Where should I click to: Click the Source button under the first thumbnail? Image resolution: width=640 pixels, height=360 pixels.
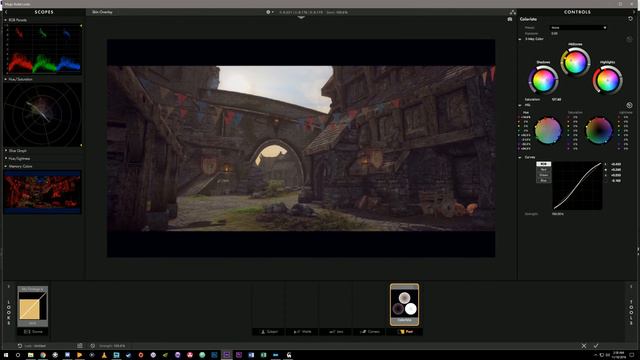click(33, 332)
